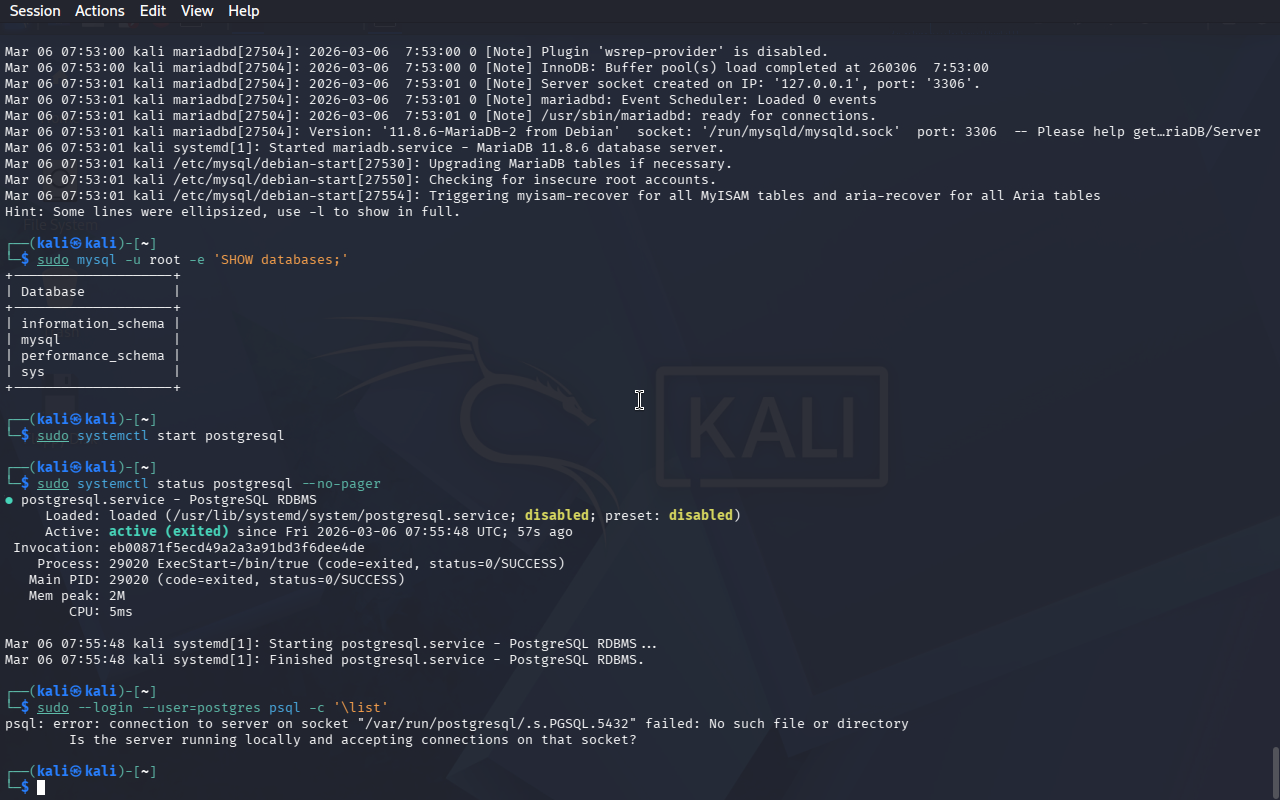1280x800 pixels.
Task: Click the green 'active (exited)' status text
Action: tap(169, 532)
